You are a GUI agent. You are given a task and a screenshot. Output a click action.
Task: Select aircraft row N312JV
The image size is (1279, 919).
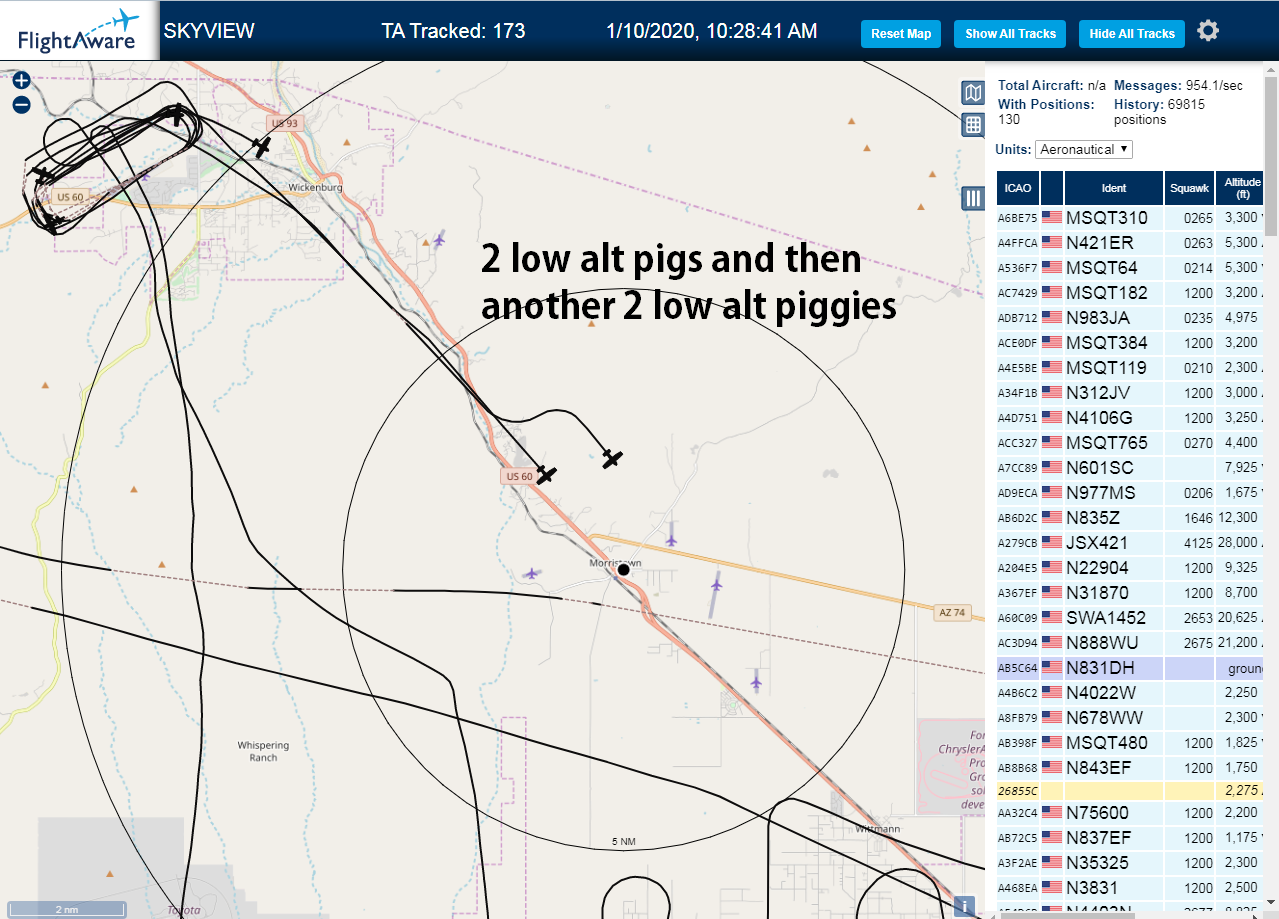point(1130,392)
